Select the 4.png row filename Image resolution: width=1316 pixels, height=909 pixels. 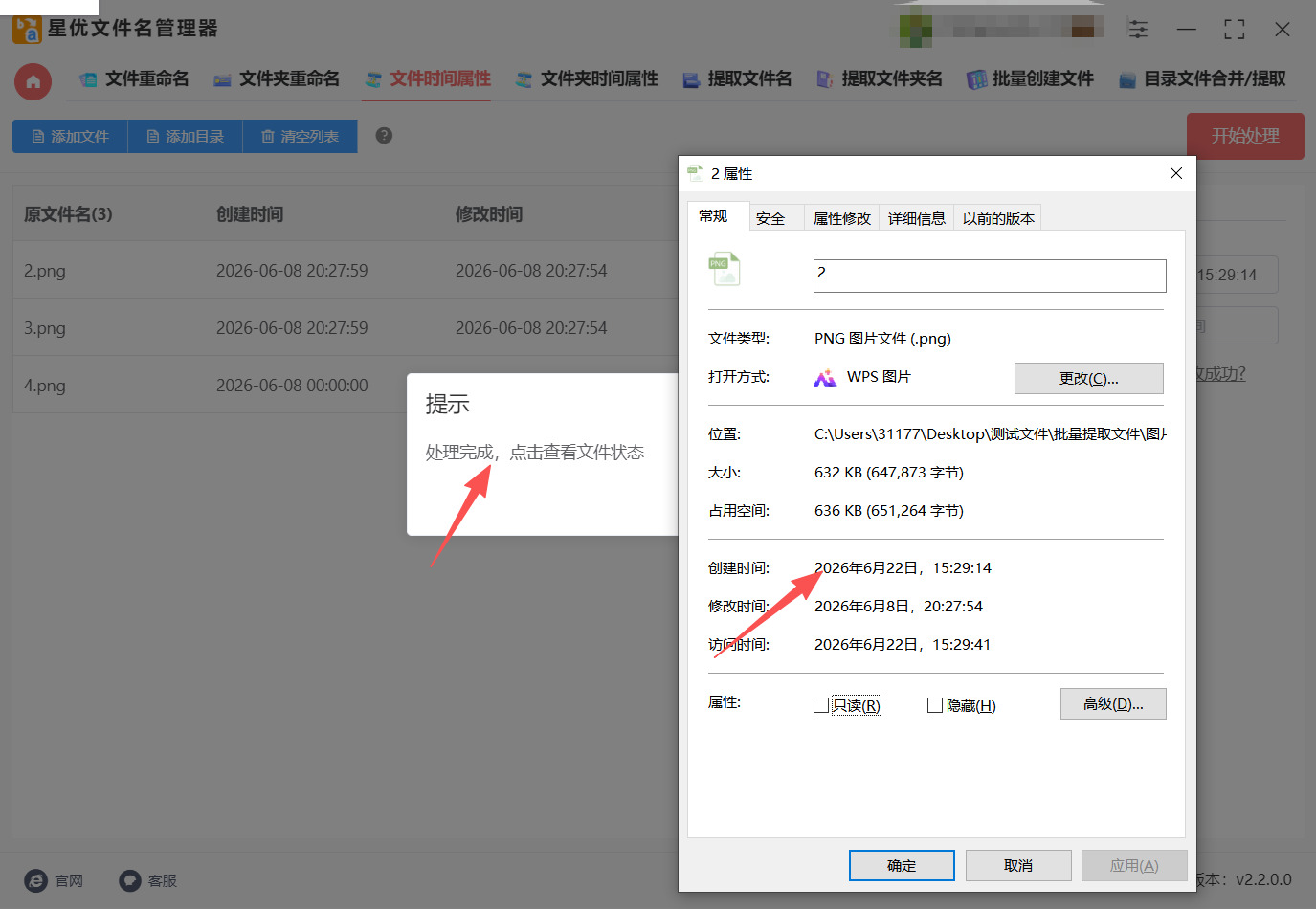(x=45, y=386)
